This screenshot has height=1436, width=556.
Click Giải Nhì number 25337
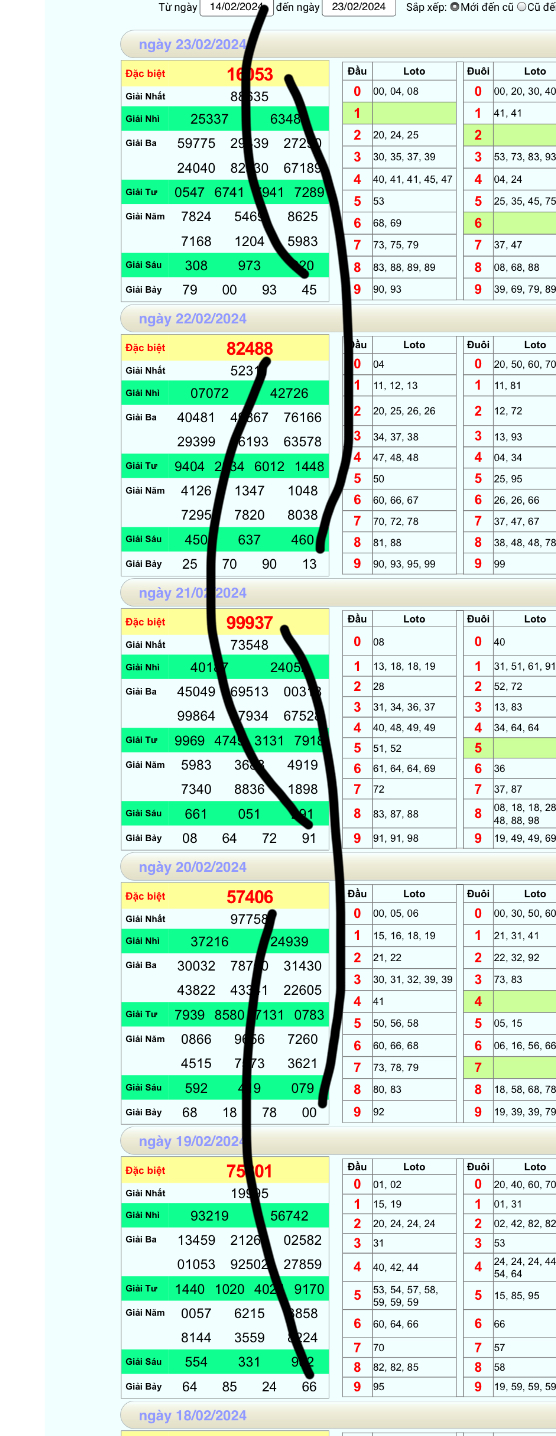pyautogui.click(x=209, y=119)
